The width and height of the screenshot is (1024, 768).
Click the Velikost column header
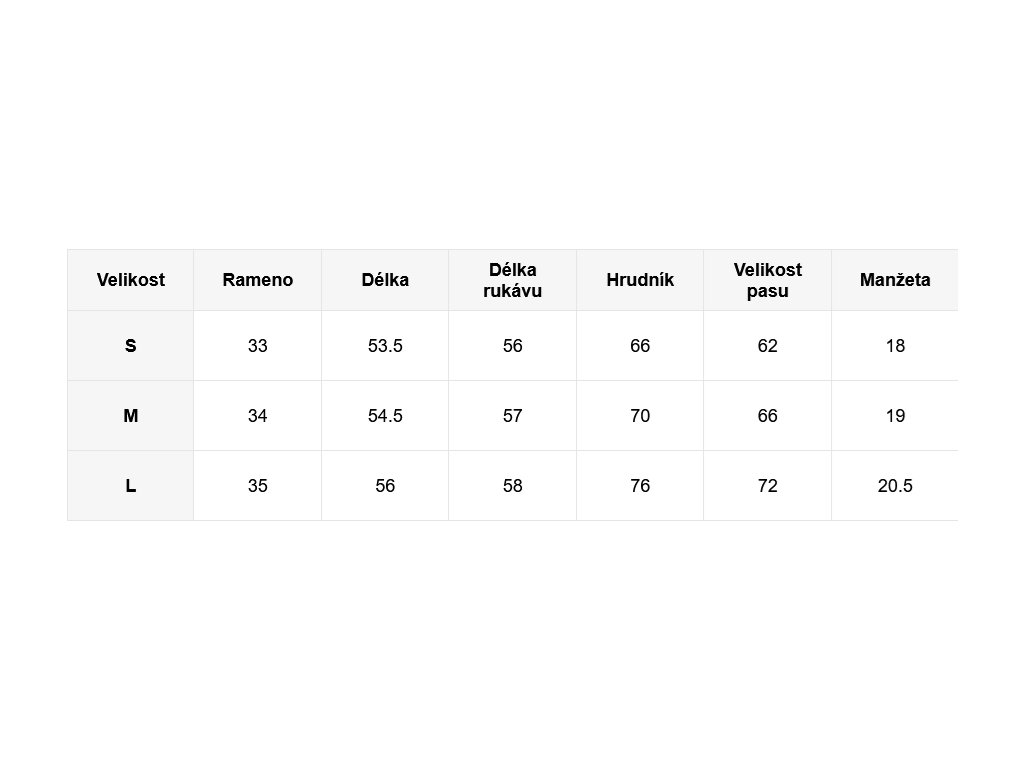[x=131, y=280]
